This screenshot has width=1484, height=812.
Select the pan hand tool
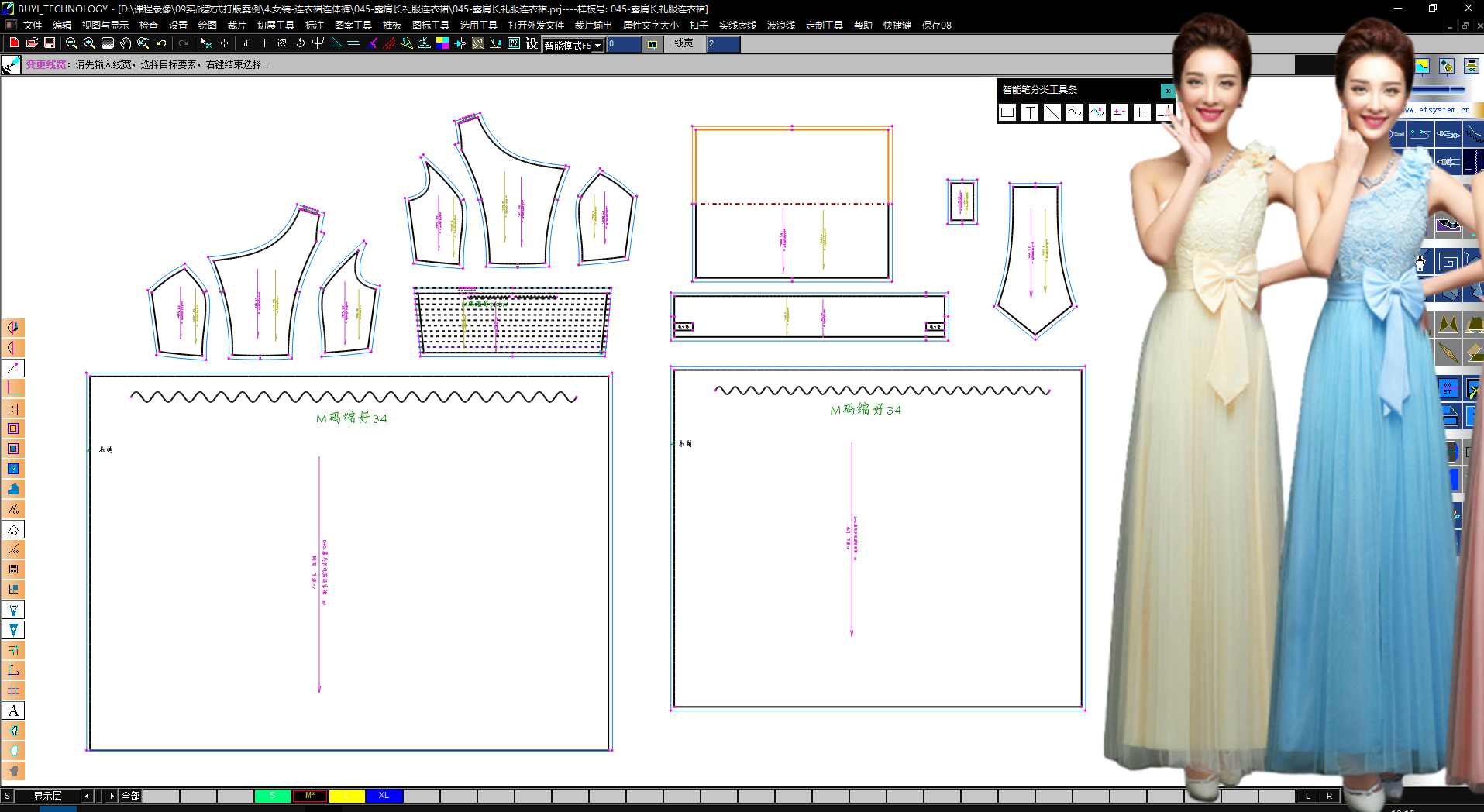pos(125,43)
